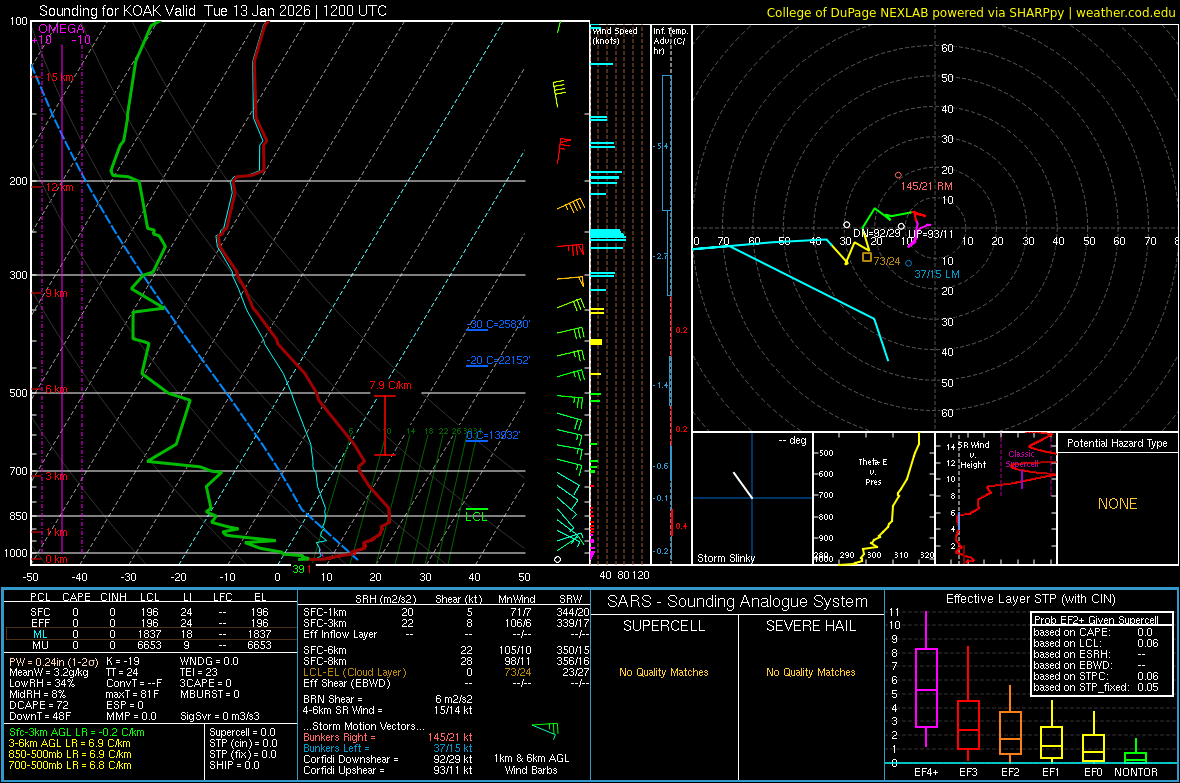Click the '-30 C=25830' height label
The height and width of the screenshot is (783, 1180).
click(x=498, y=324)
